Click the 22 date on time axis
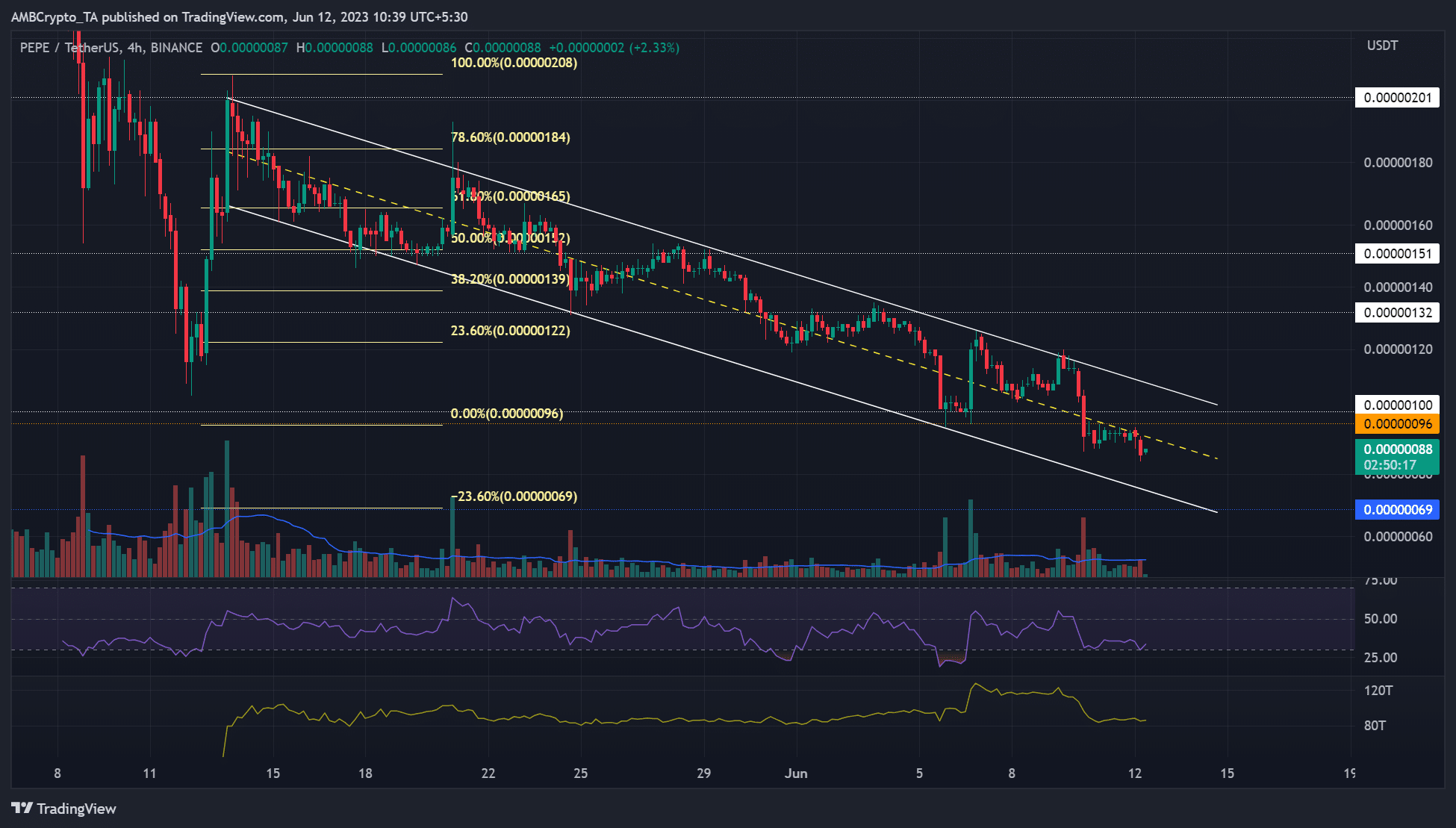This screenshot has height=828, width=1456. click(488, 773)
